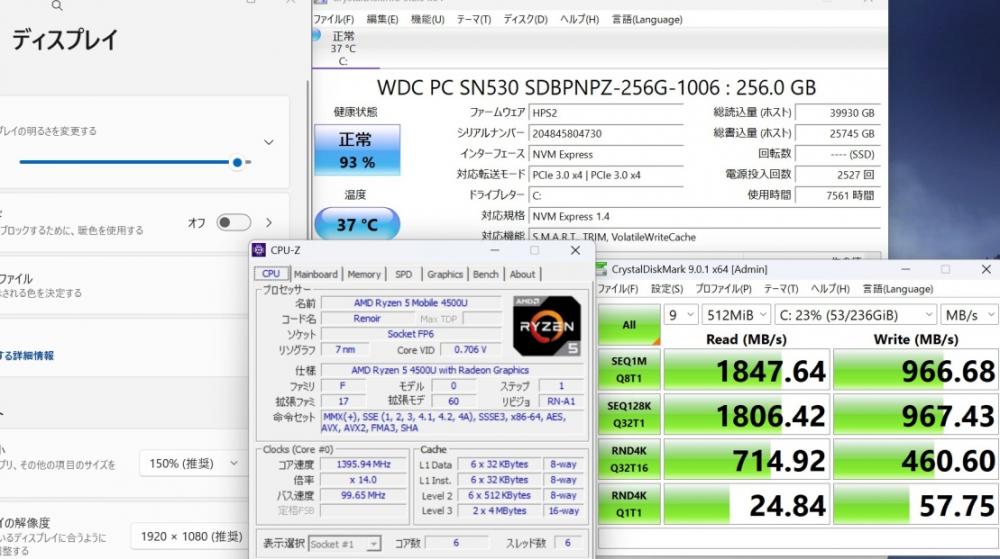Click the core speed 1395.94 MHz value
The height and width of the screenshot is (559, 1000).
(364, 464)
